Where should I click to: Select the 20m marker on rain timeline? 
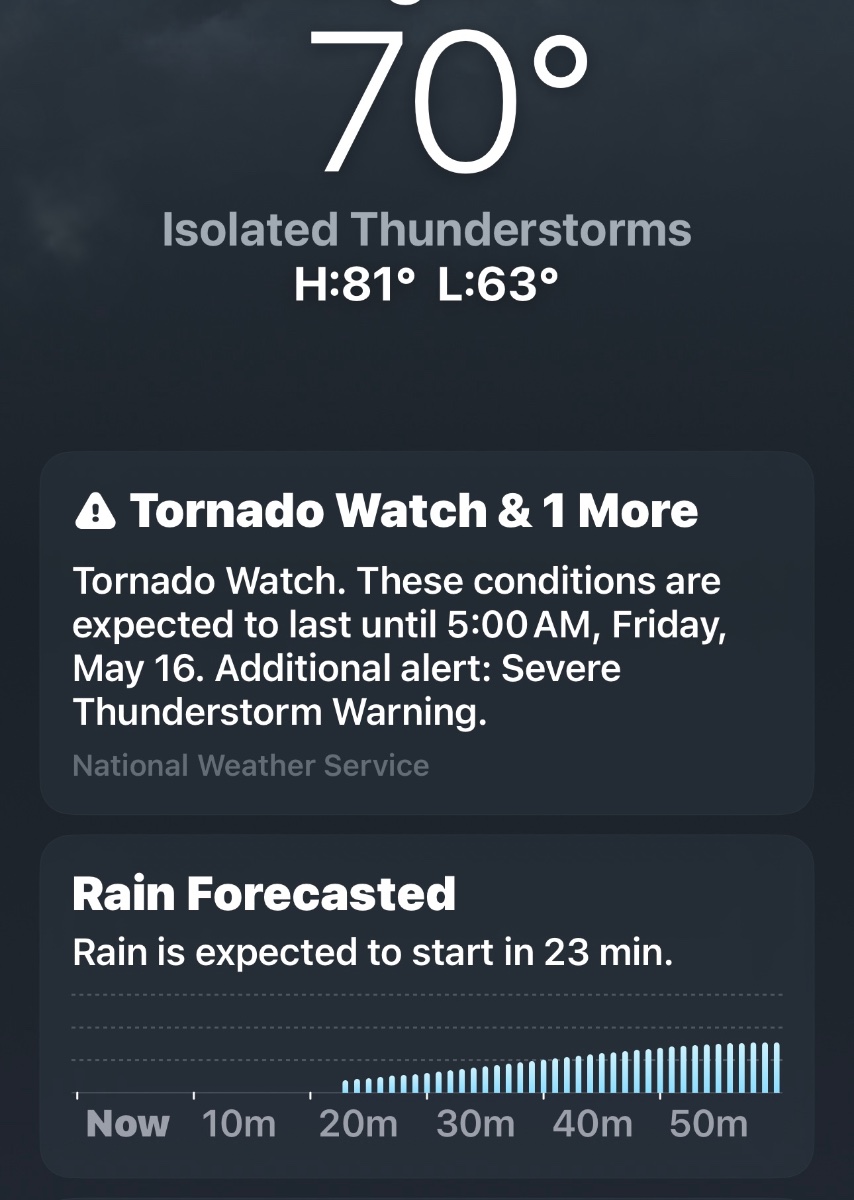[358, 1124]
